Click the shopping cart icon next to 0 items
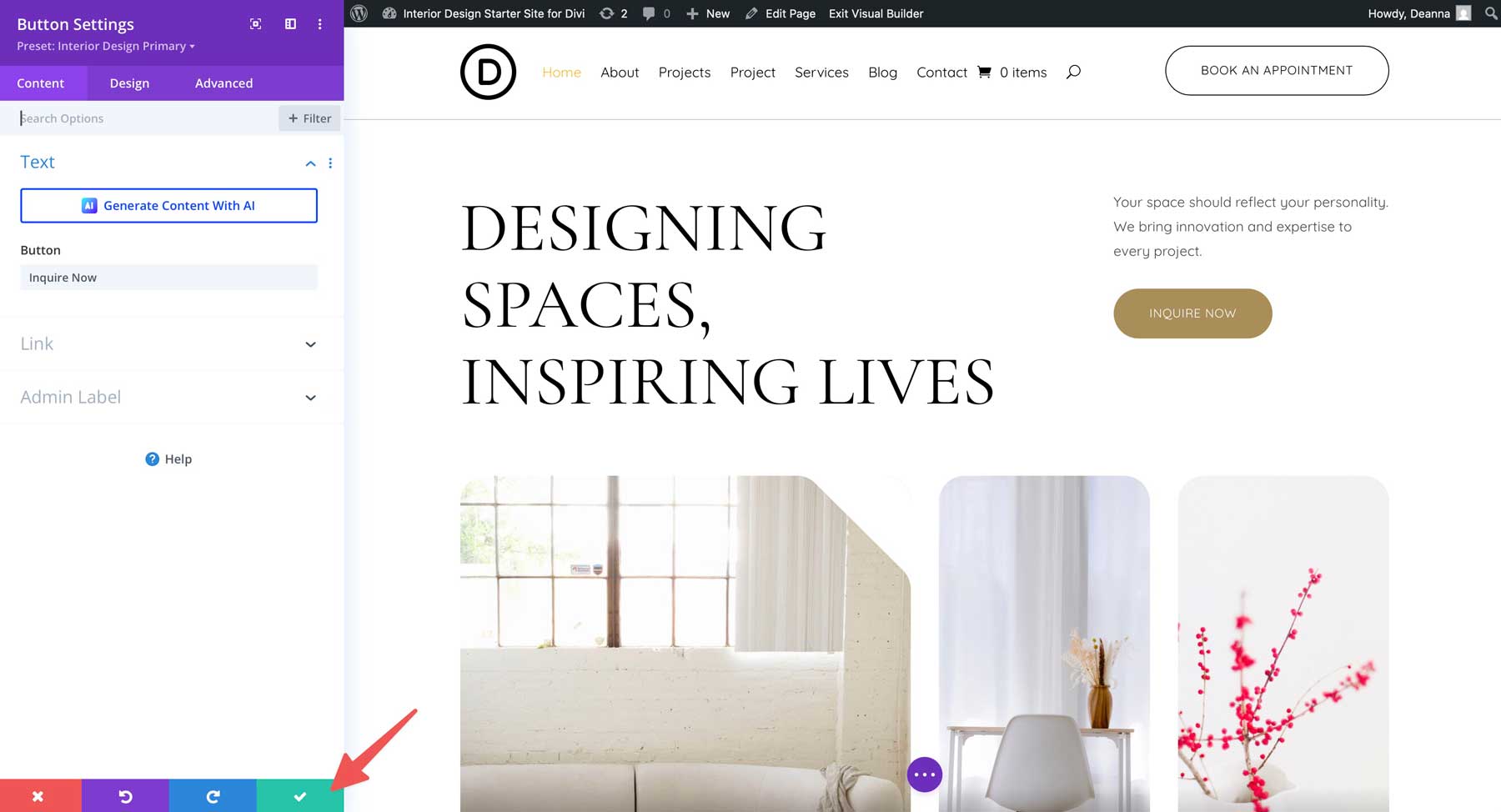This screenshot has width=1501, height=812. 984,72
